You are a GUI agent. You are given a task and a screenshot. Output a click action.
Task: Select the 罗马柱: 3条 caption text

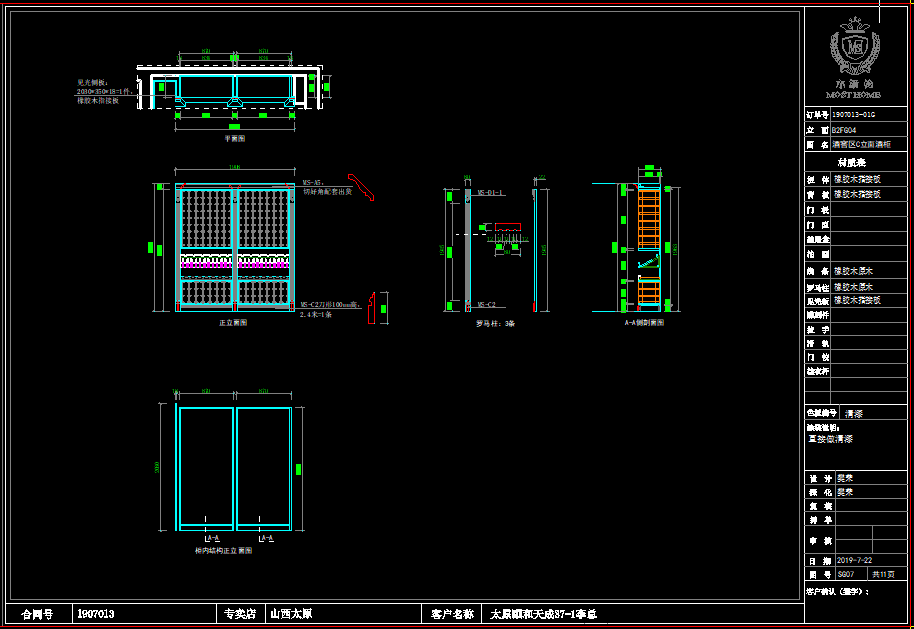494,323
